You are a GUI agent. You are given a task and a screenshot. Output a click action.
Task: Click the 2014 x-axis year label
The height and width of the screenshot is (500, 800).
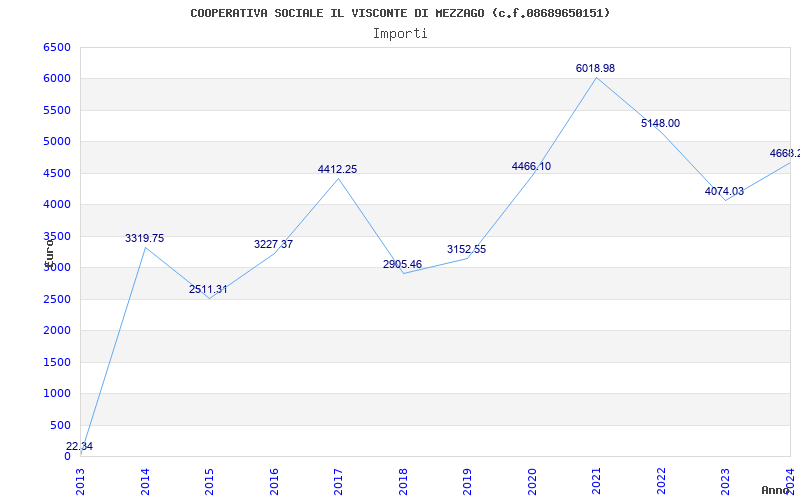(x=145, y=481)
